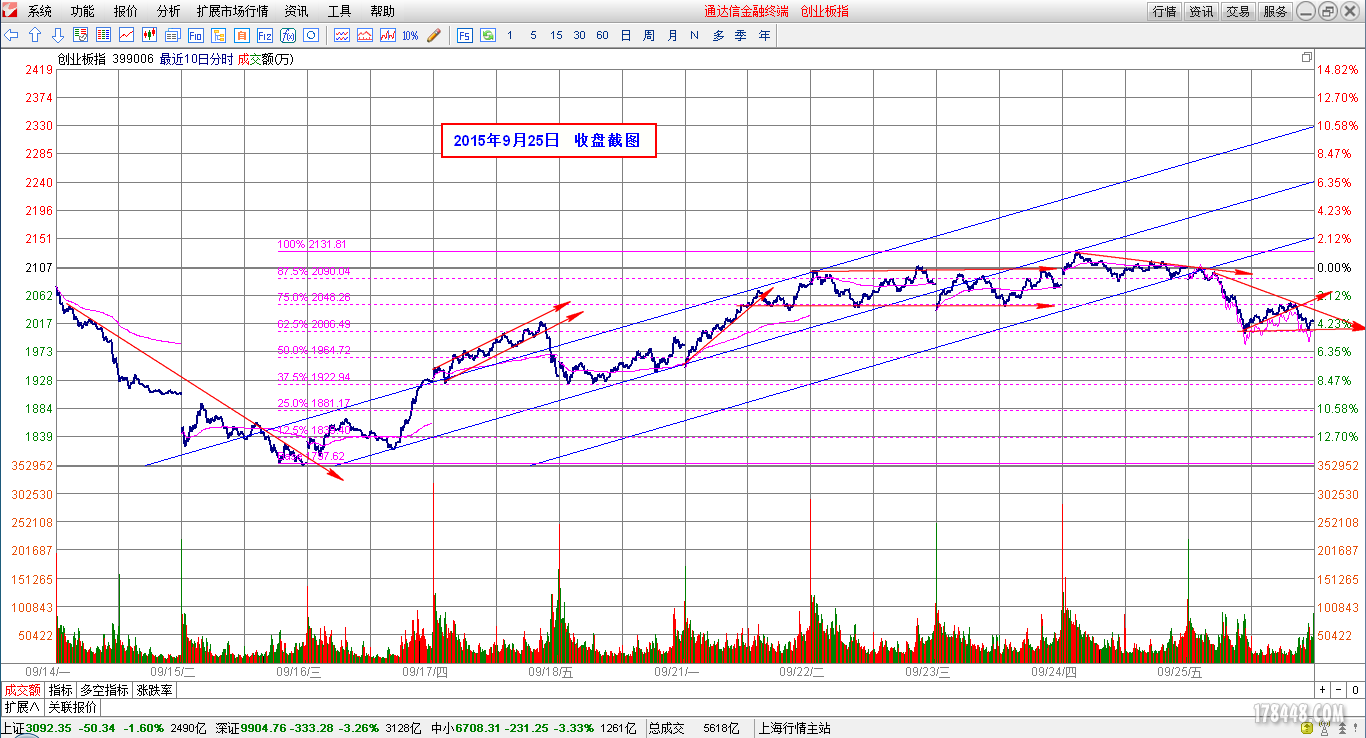
Task: Select the pencil drawing tool
Action: point(433,35)
